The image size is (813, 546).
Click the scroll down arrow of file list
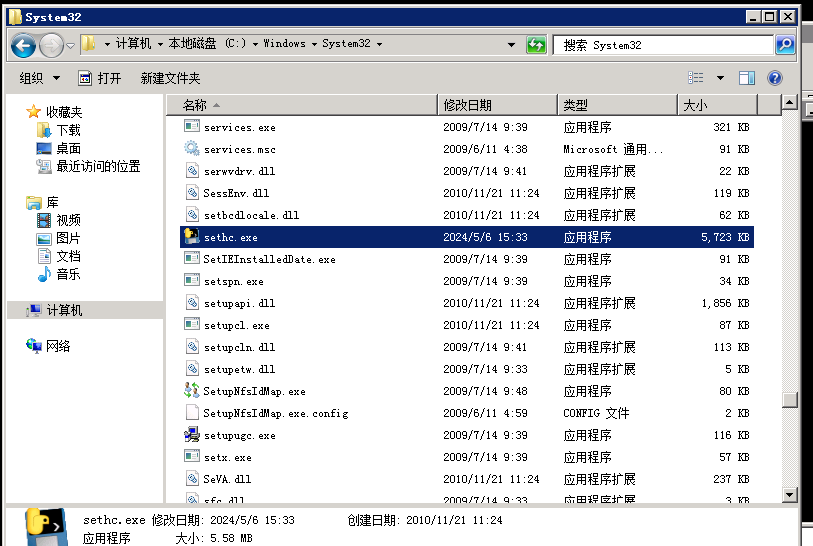pos(789,495)
